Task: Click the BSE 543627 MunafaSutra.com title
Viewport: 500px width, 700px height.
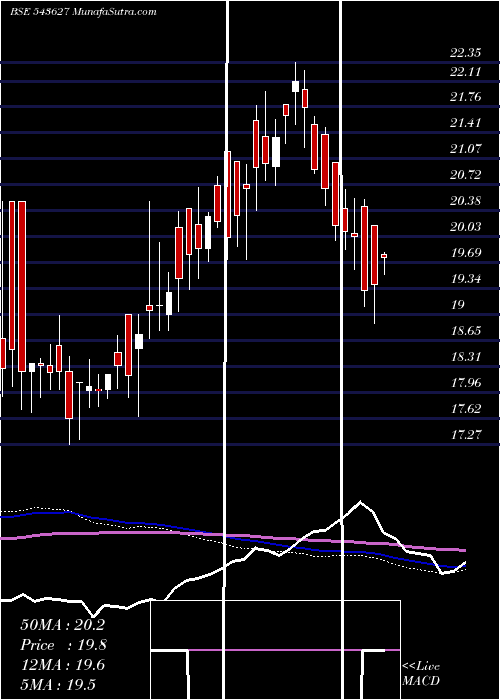Action: click(83, 12)
